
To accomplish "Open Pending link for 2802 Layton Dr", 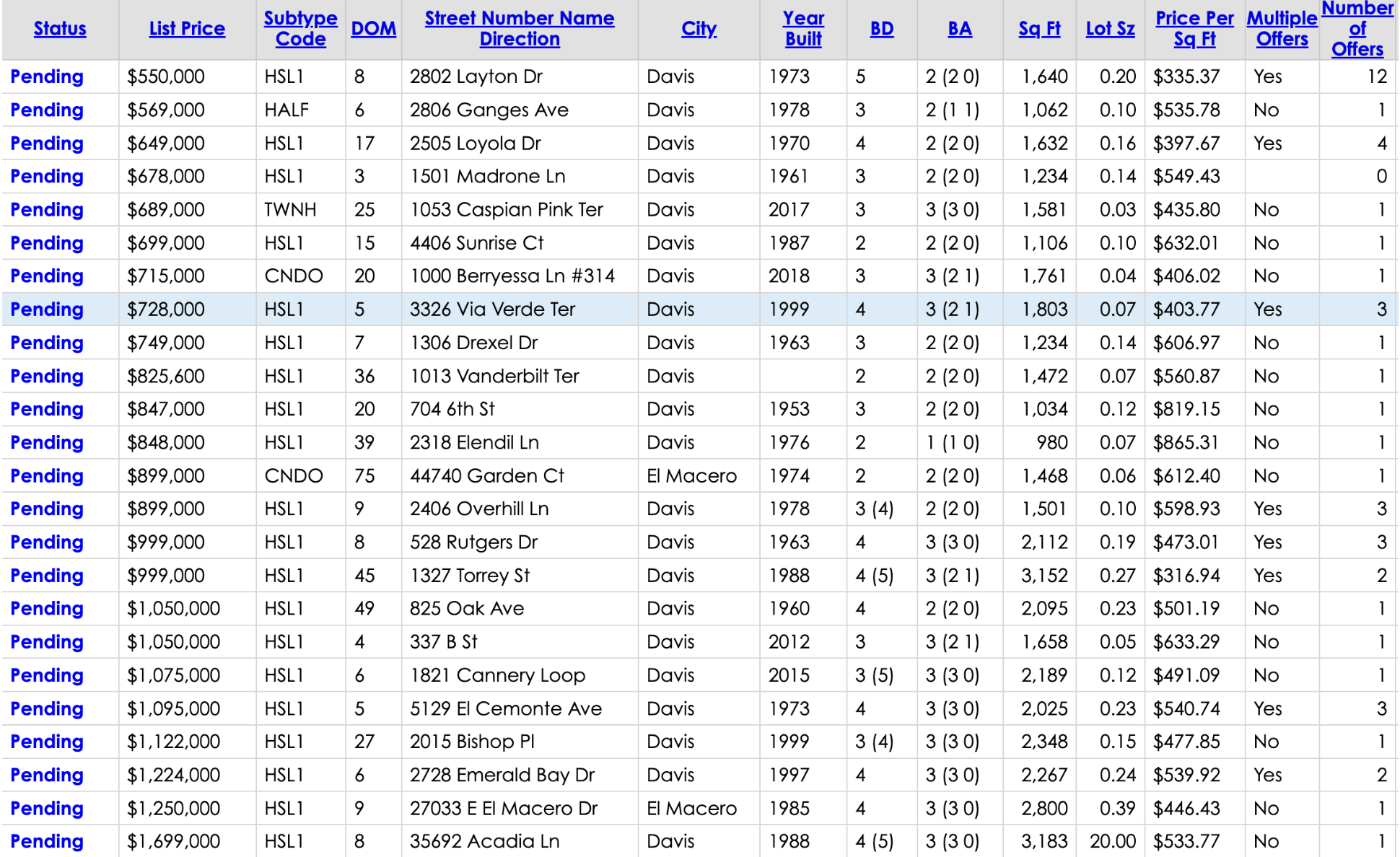I will click(x=47, y=76).
